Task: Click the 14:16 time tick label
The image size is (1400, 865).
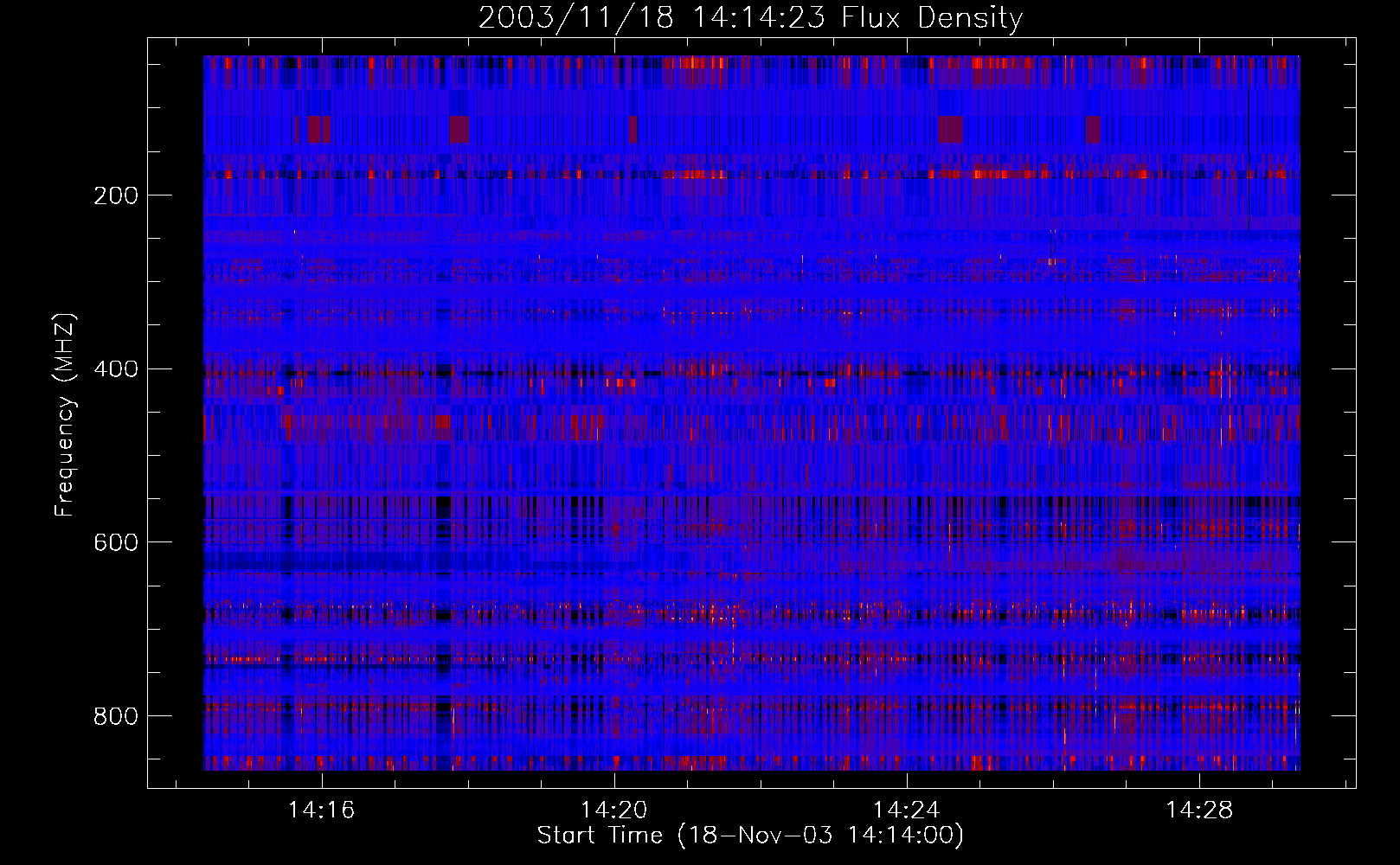Action: (x=322, y=811)
